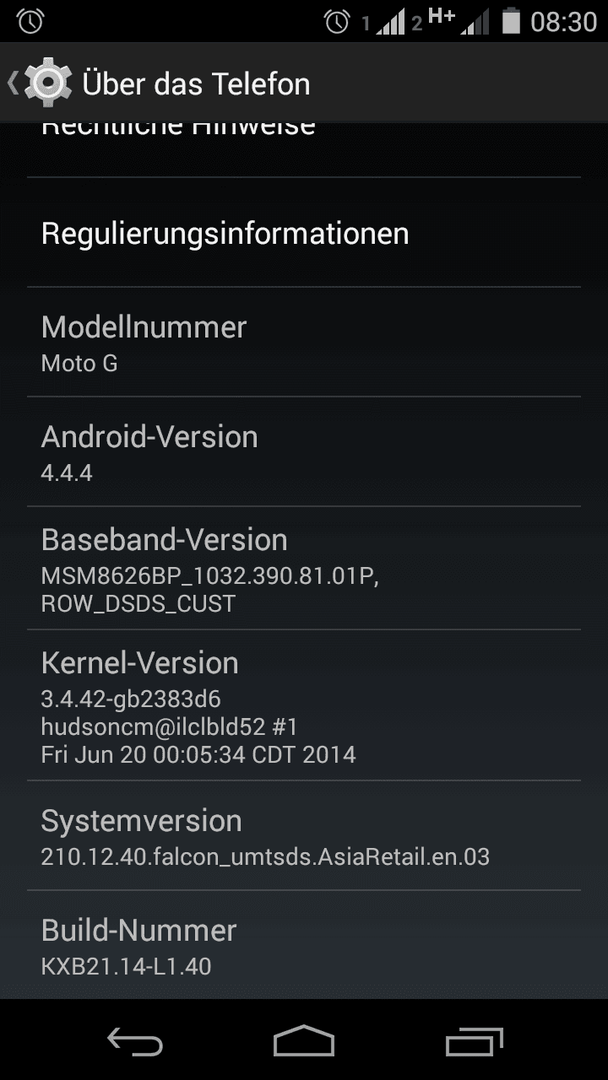Tap the Build-Nummer entry

coord(304,945)
